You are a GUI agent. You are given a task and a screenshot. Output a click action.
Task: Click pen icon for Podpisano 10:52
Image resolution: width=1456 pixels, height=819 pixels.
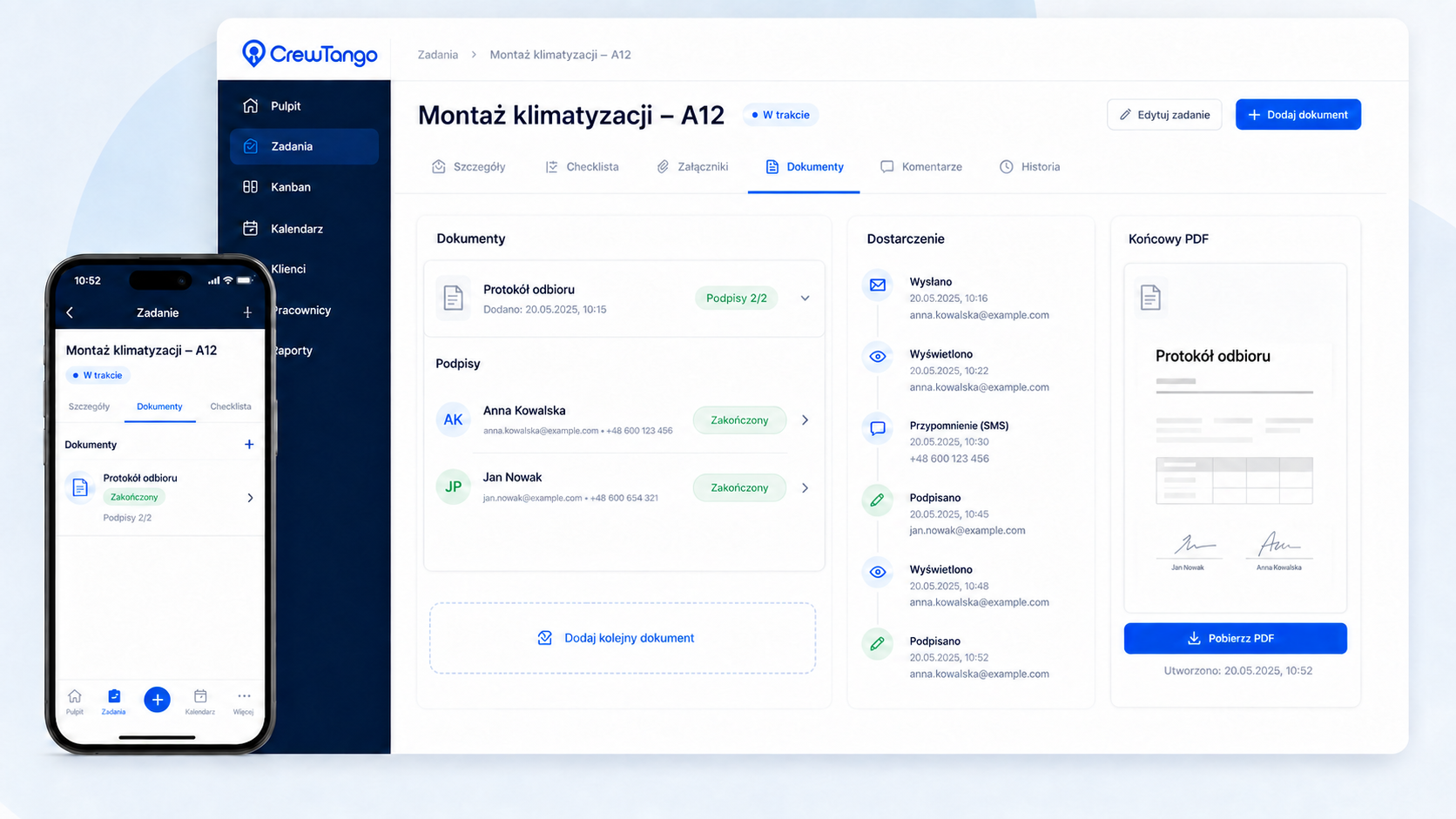(x=878, y=644)
